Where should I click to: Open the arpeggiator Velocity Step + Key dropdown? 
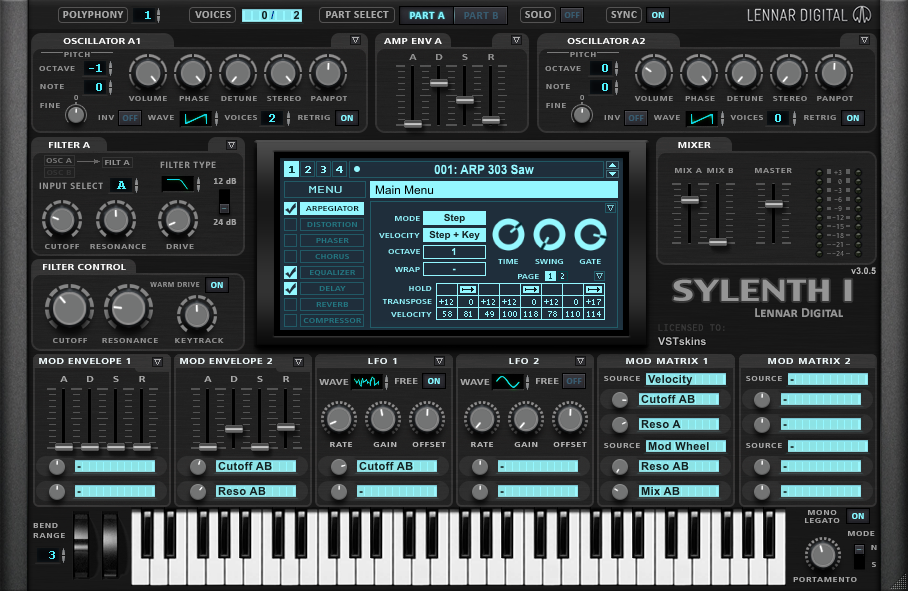(x=455, y=234)
